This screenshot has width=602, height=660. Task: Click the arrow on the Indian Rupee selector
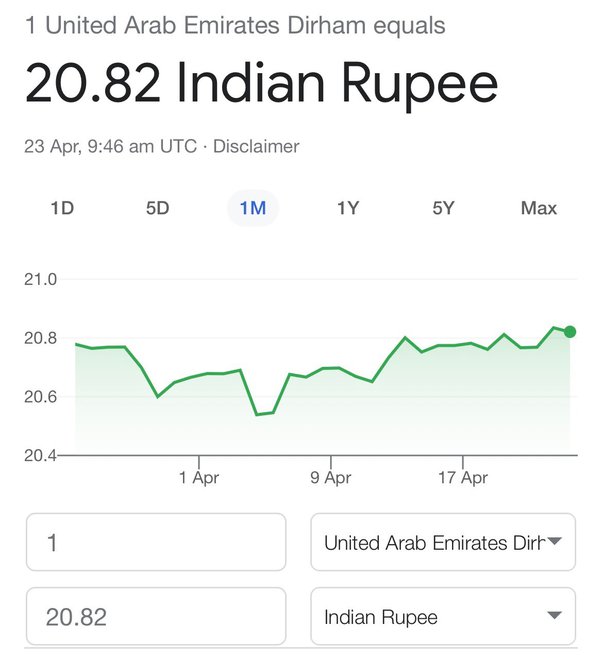tap(555, 615)
